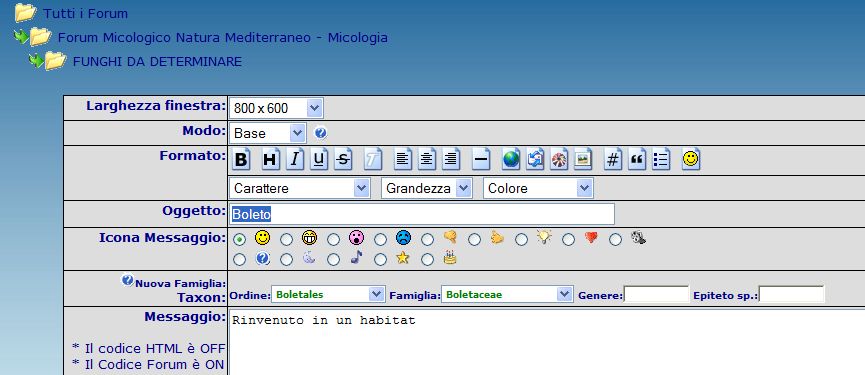Select the pink shocked face radio
This screenshot has width=865, height=375.
click(333, 239)
